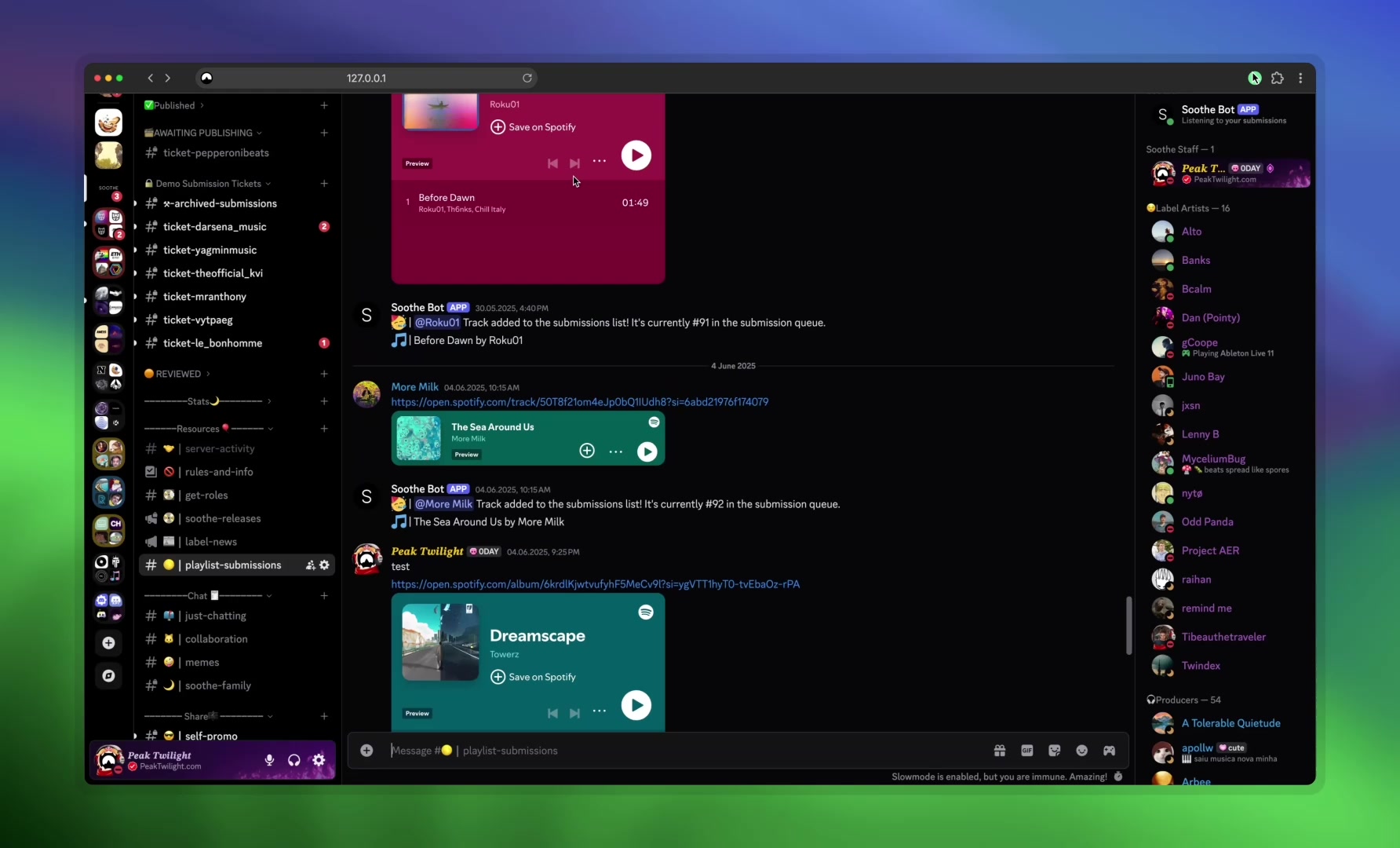Open browser extensions puzzle icon
The image size is (1400, 848).
1278,78
